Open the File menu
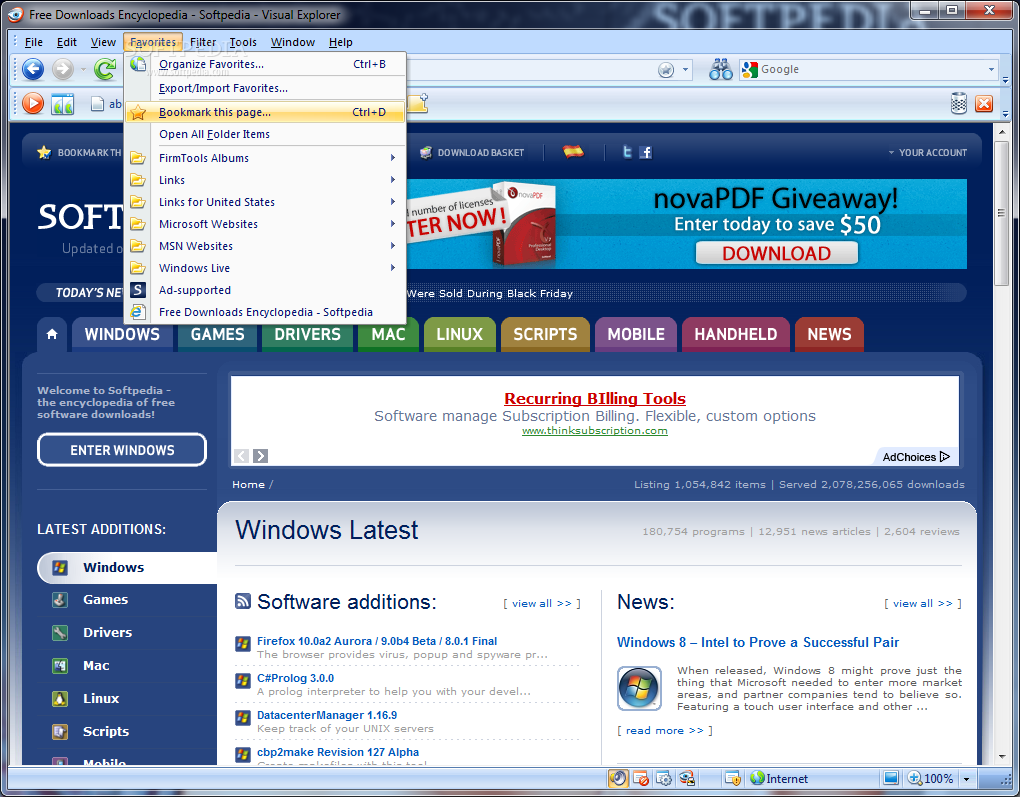 point(34,42)
